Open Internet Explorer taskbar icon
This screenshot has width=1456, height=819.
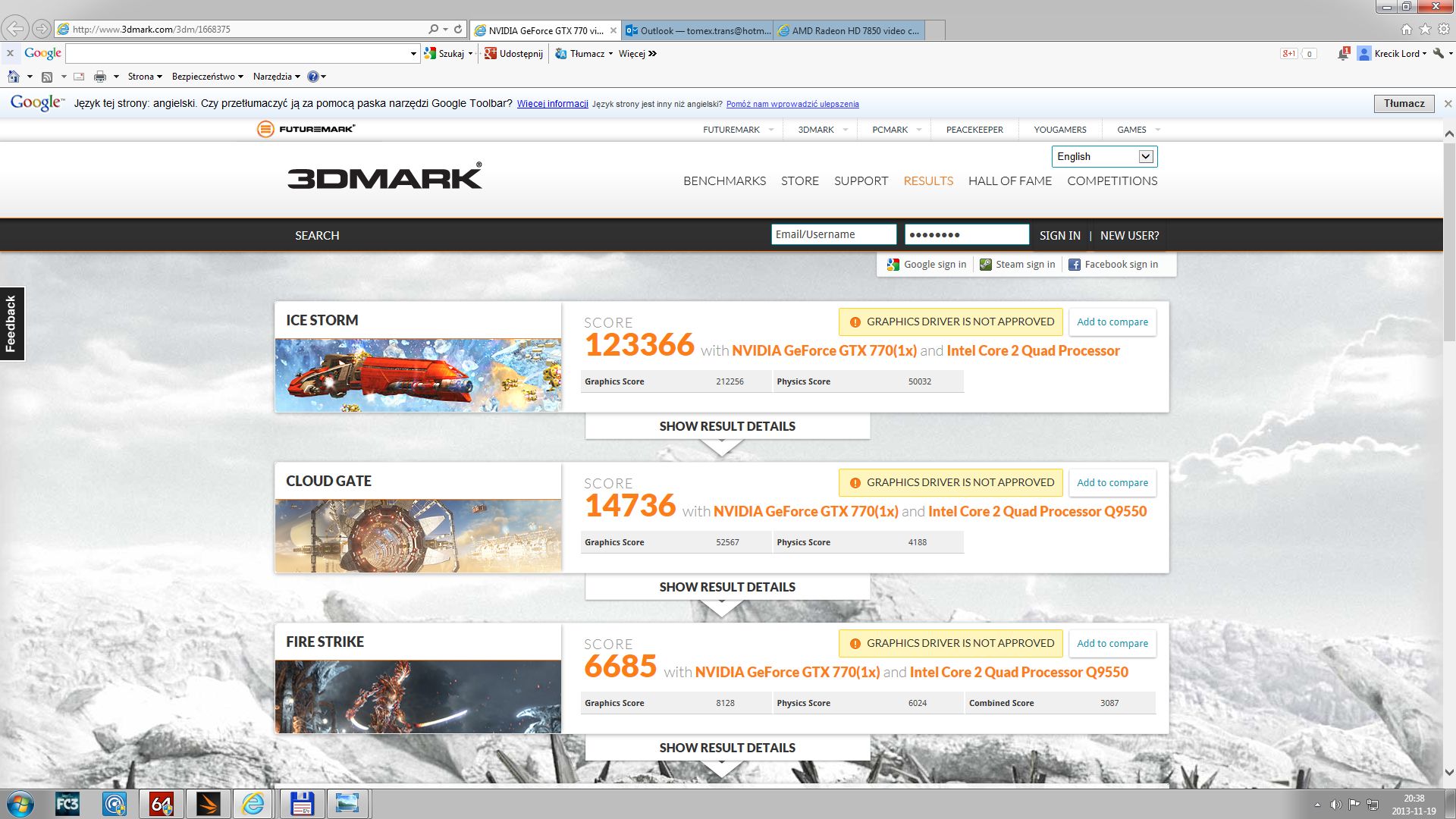click(x=253, y=804)
